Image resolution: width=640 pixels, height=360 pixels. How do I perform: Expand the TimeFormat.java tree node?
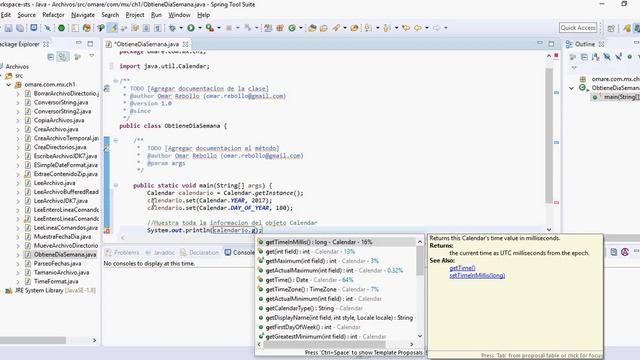click(18, 282)
